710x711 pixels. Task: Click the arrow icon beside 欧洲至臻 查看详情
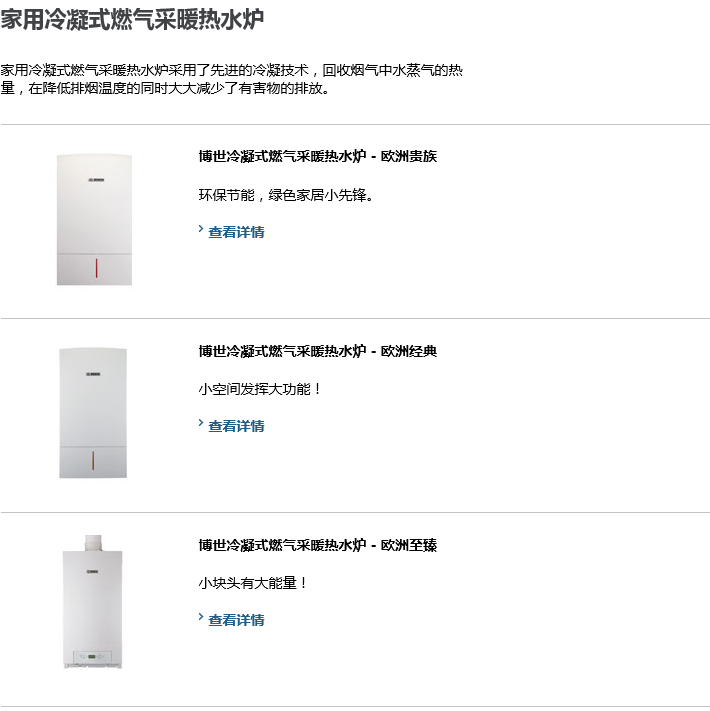[201, 617]
